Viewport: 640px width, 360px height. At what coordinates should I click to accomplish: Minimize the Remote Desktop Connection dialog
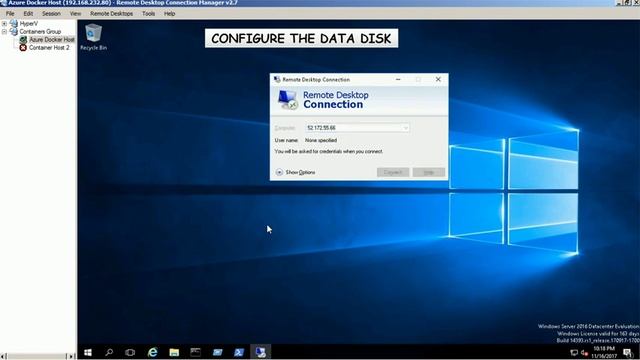398,80
